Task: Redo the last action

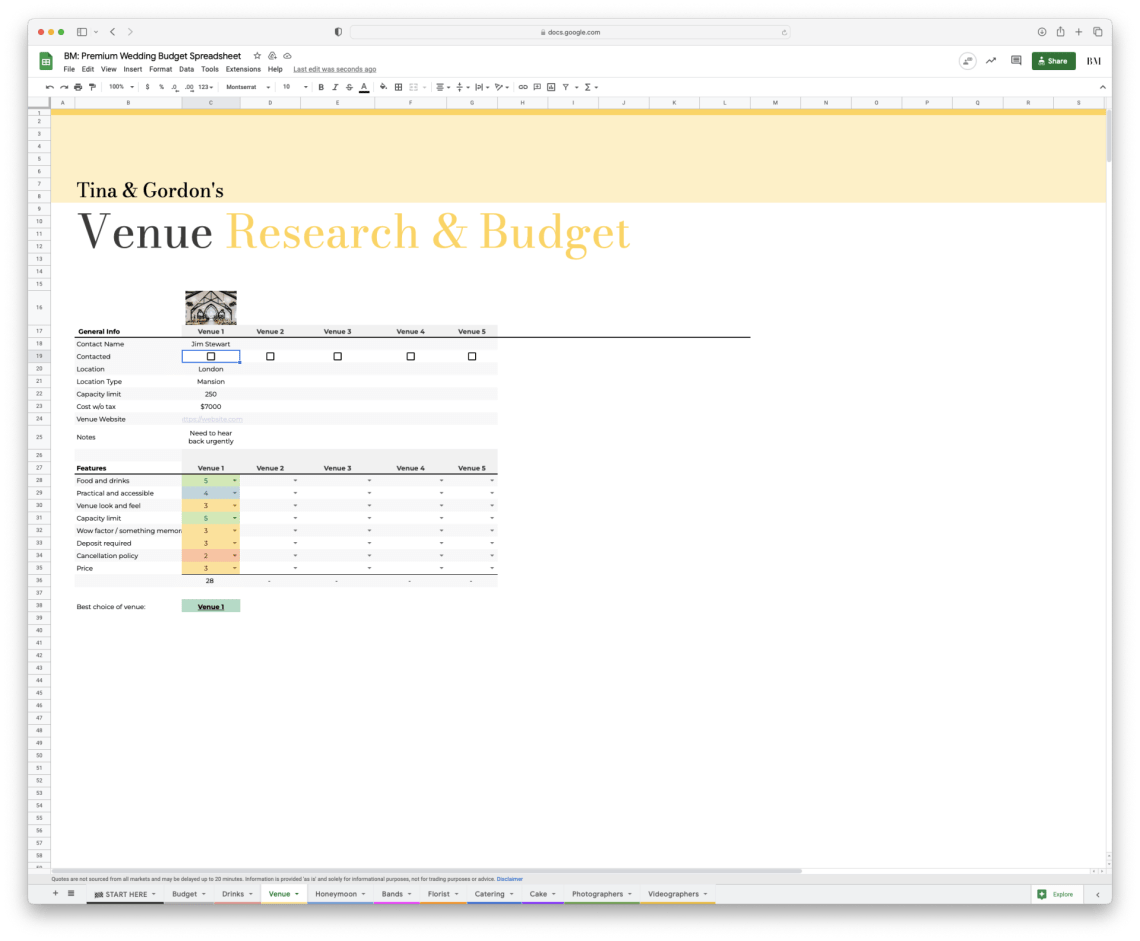Action: click(x=64, y=87)
